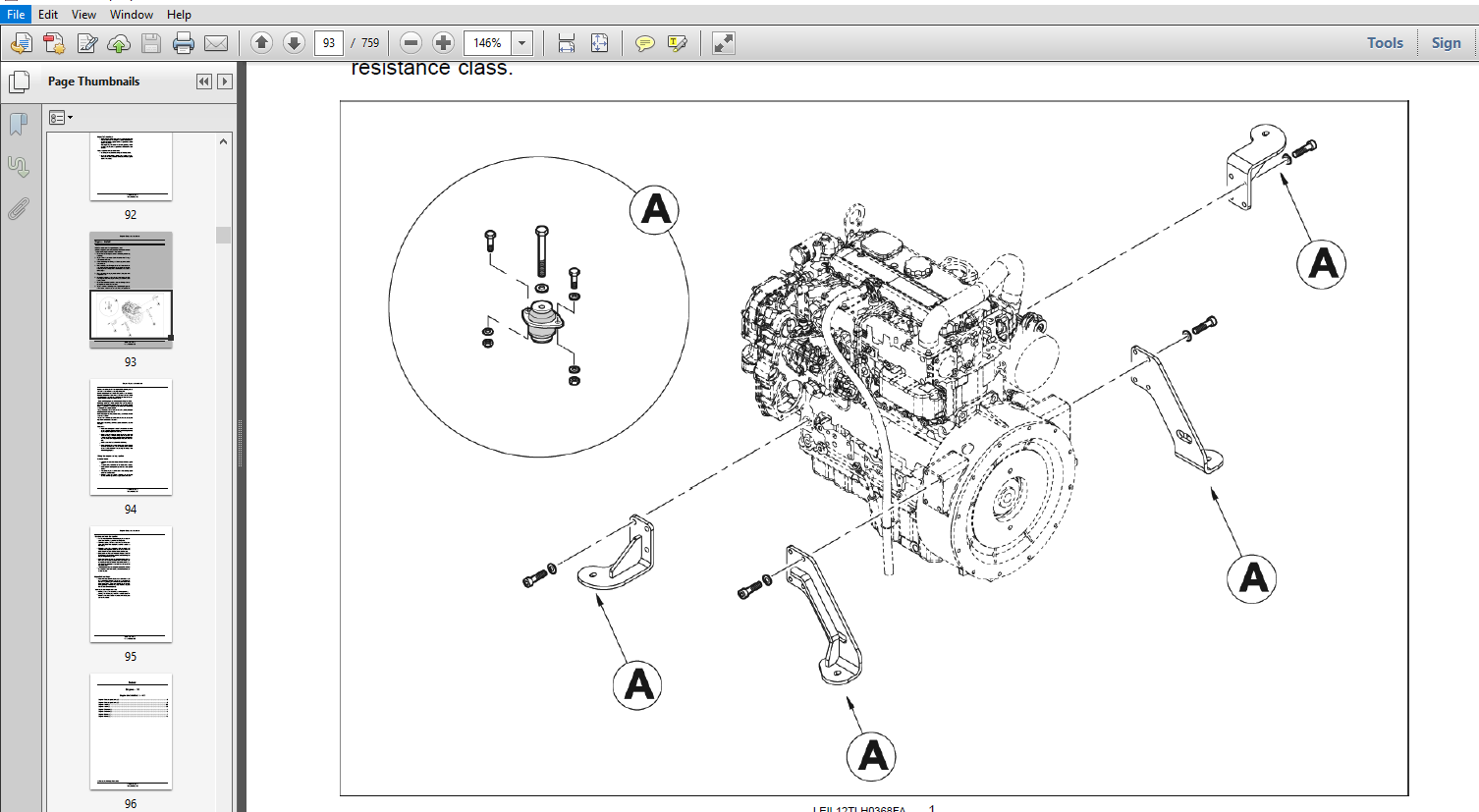1479x812 pixels.
Task: Click the page number field showing 93
Action: [329, 43]
